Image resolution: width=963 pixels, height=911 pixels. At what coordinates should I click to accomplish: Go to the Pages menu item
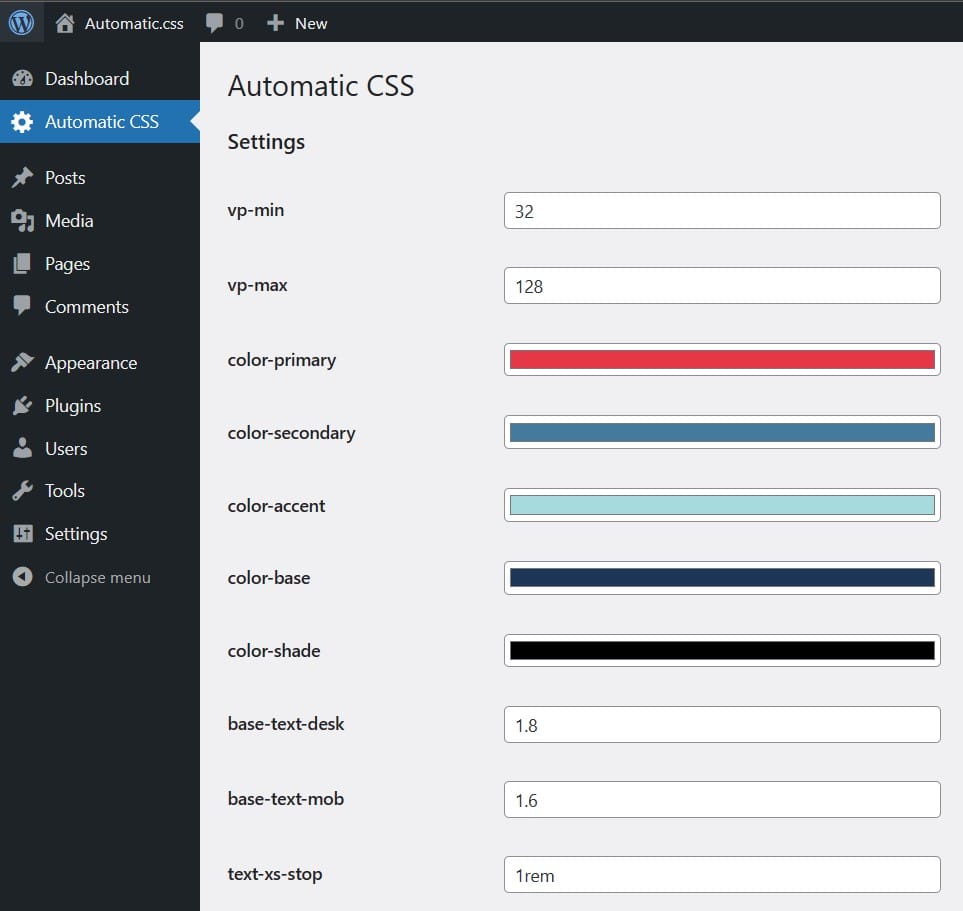point(67,264)
